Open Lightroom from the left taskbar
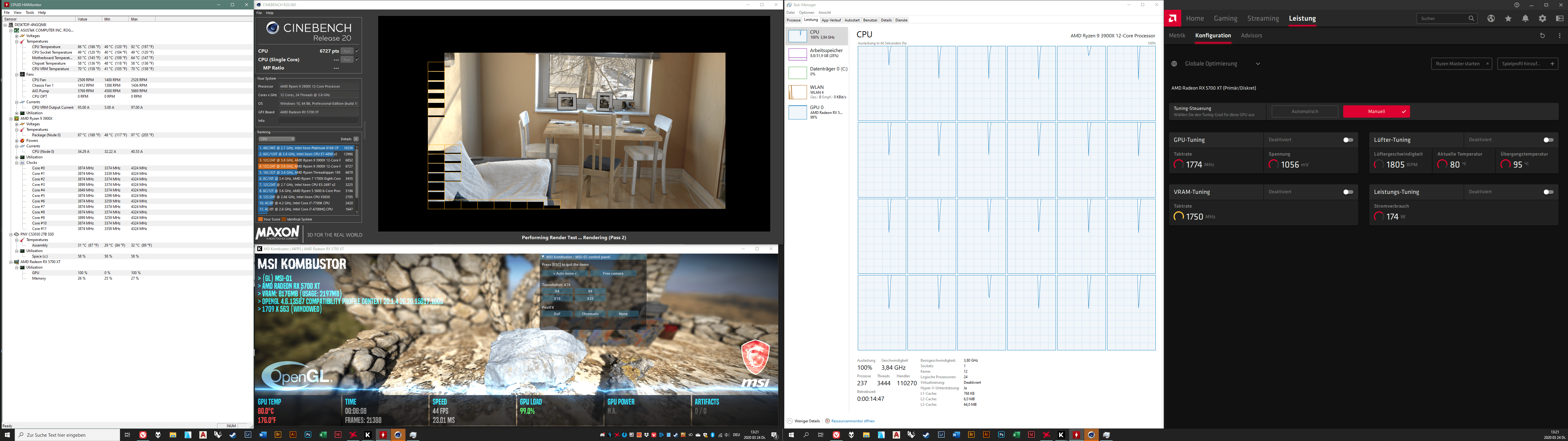 248,435
